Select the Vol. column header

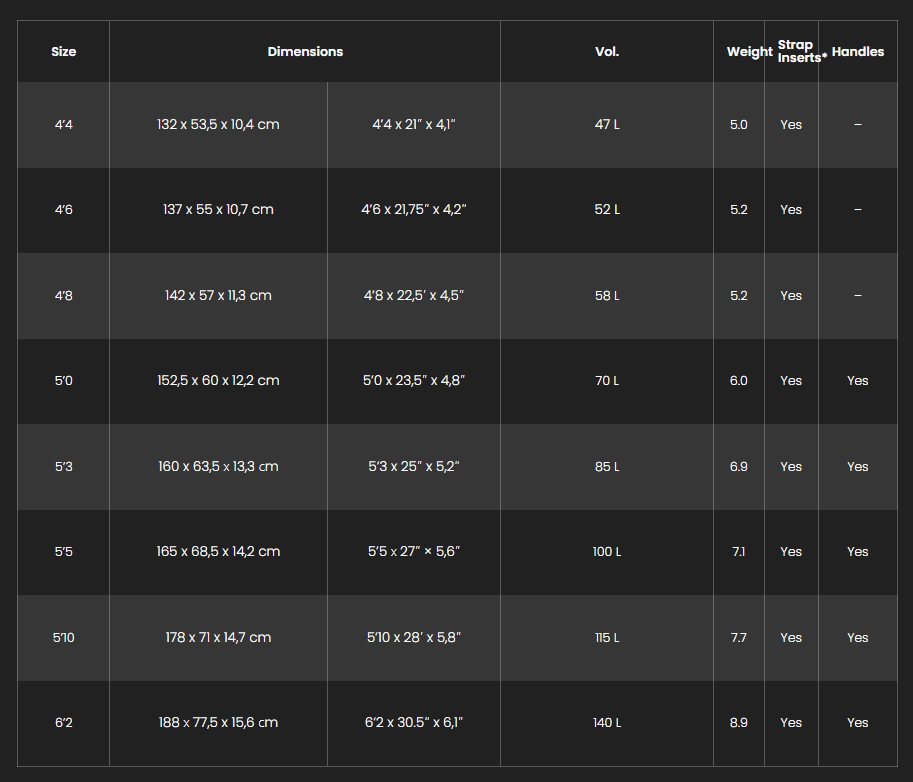pyautogui.click(x=607, y=52)
